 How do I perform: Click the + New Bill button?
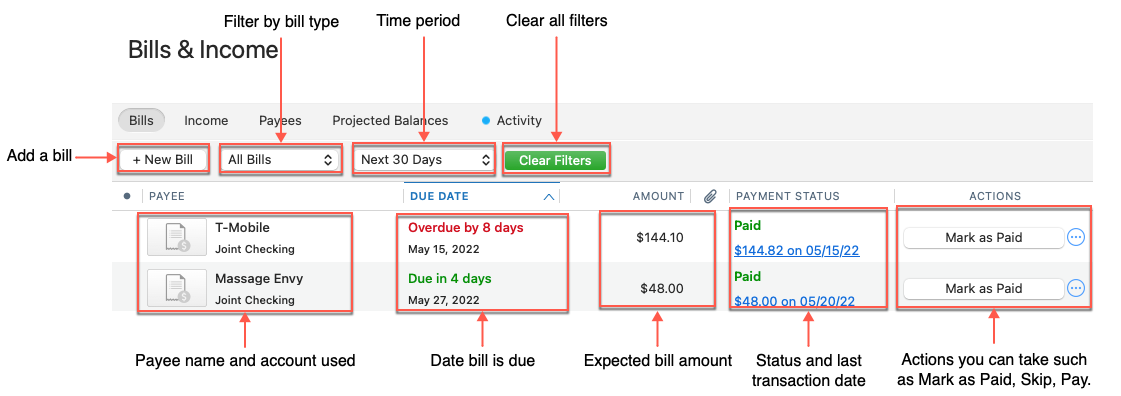coord(163,160)
